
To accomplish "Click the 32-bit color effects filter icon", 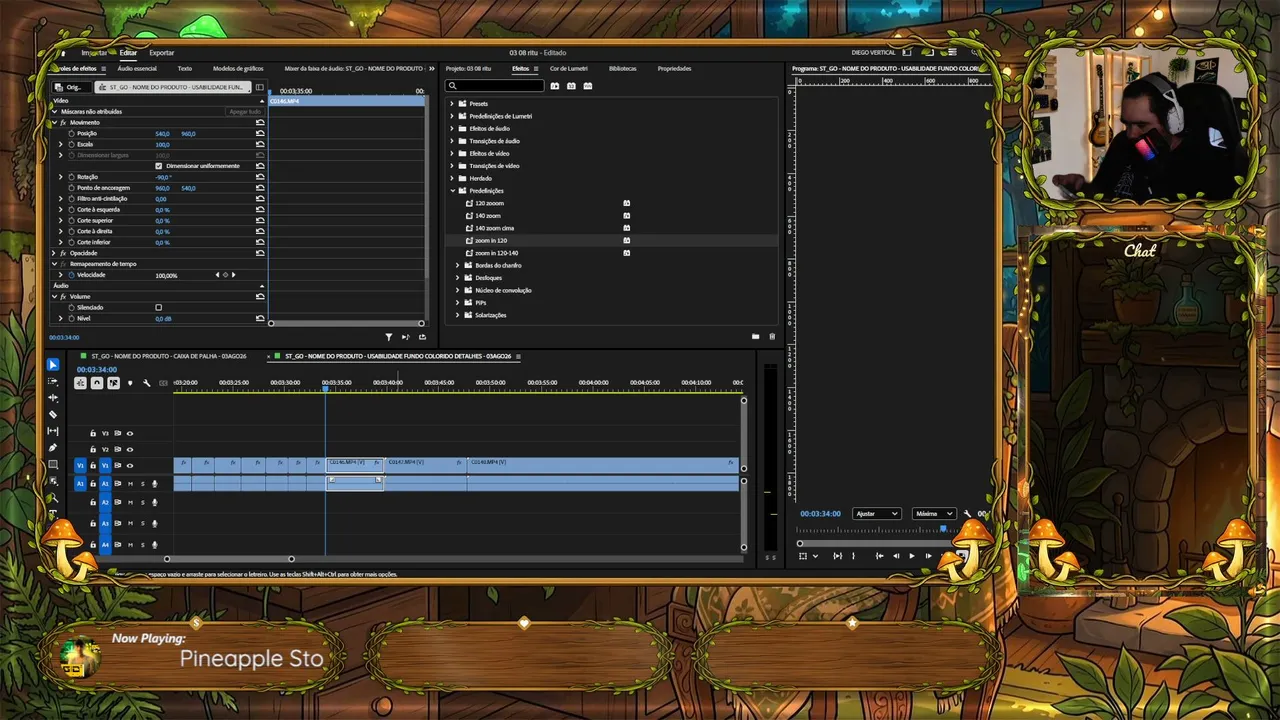I will pyautogui.click(x=571, y=86).
